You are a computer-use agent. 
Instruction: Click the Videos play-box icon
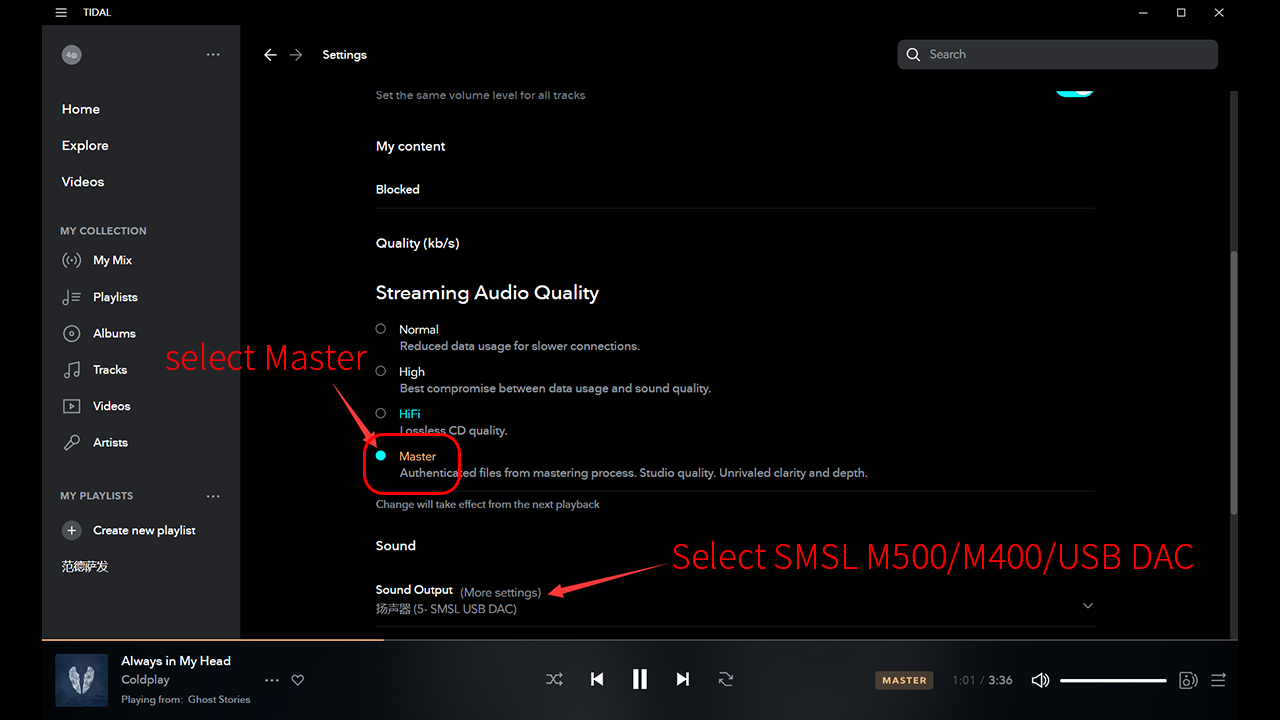pyautogui.click(x=72, y=406)
